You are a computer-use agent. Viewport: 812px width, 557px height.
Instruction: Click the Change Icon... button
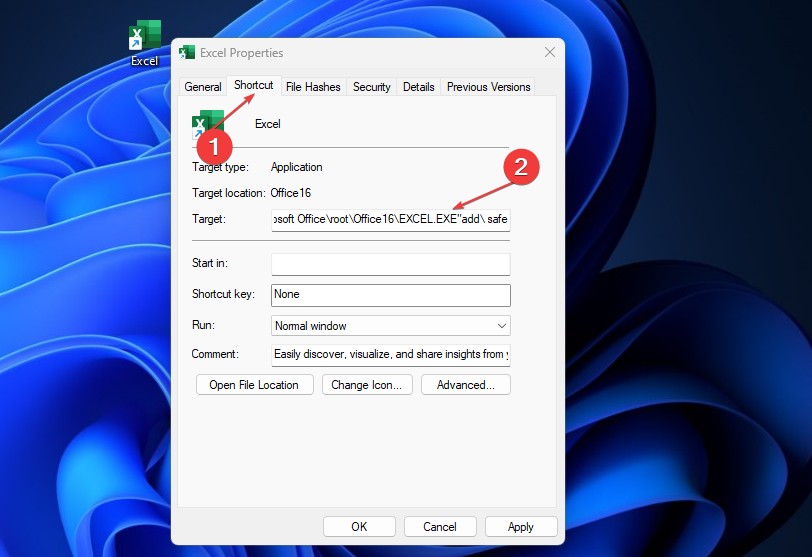(367, 385)
